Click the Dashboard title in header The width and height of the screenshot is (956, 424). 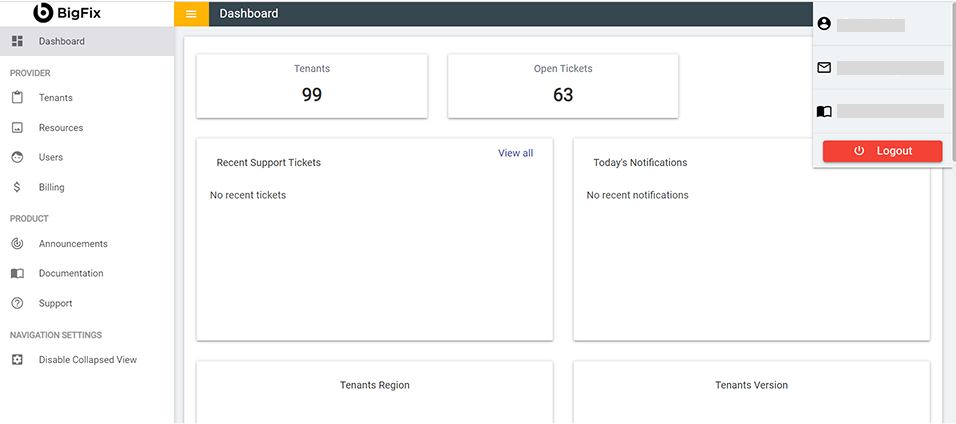[249, 13]
